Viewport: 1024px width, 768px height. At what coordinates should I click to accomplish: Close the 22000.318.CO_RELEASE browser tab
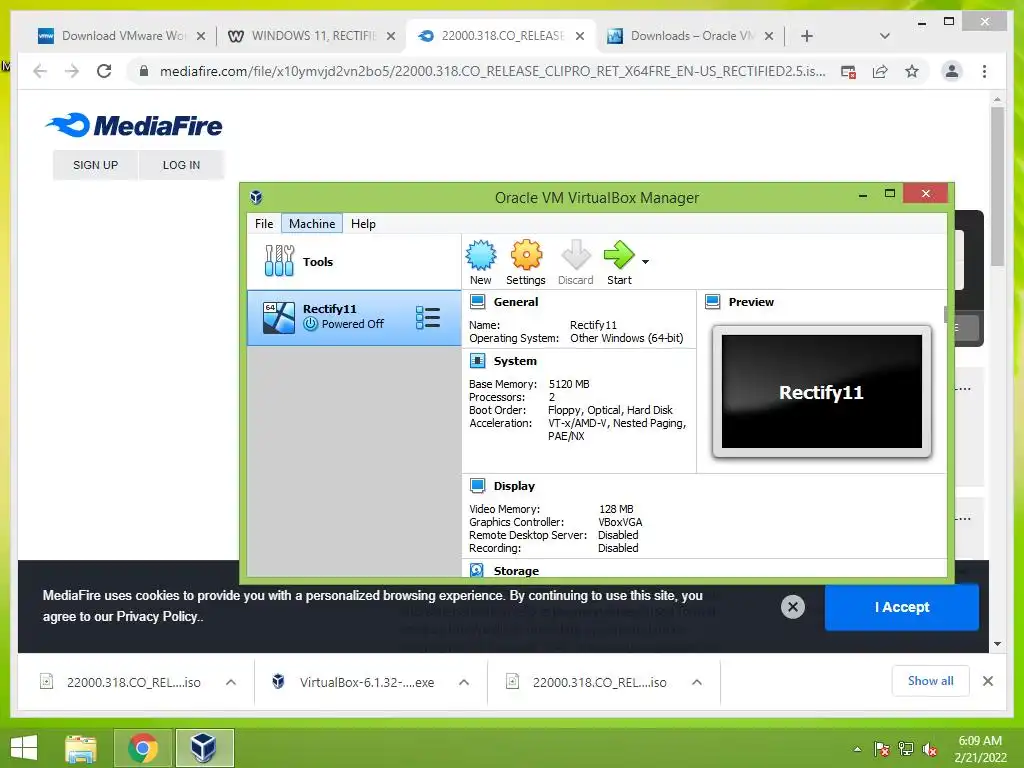[x=579, y=36]
